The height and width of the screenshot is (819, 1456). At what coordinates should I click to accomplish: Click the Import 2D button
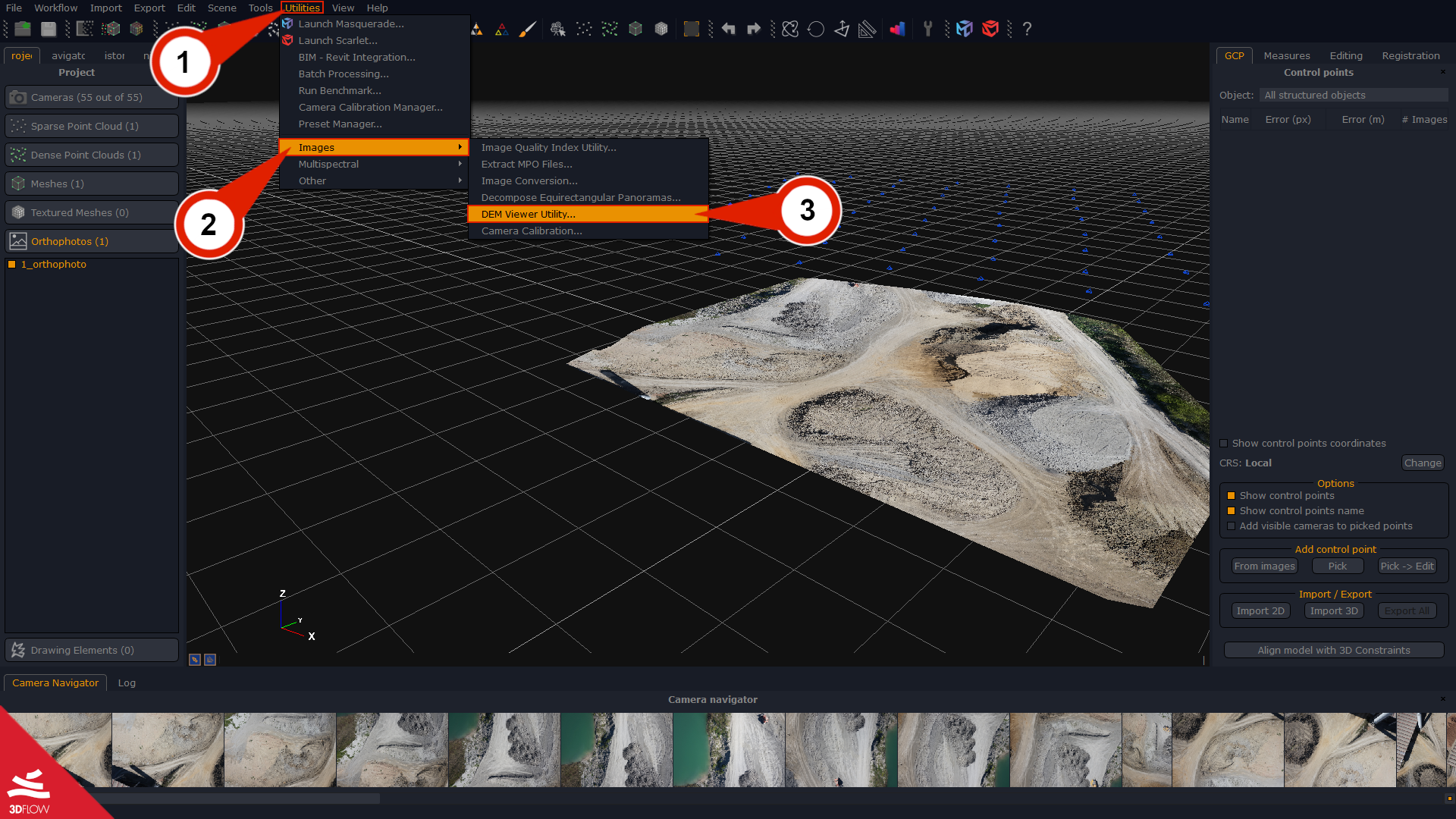1260,611
